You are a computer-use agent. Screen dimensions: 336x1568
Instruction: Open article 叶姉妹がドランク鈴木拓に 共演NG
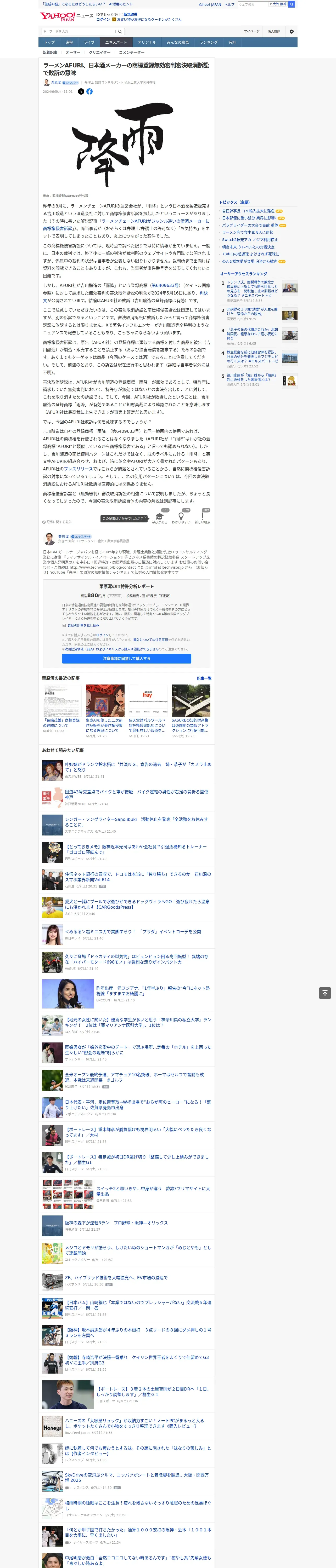click(x=138, y=767)
